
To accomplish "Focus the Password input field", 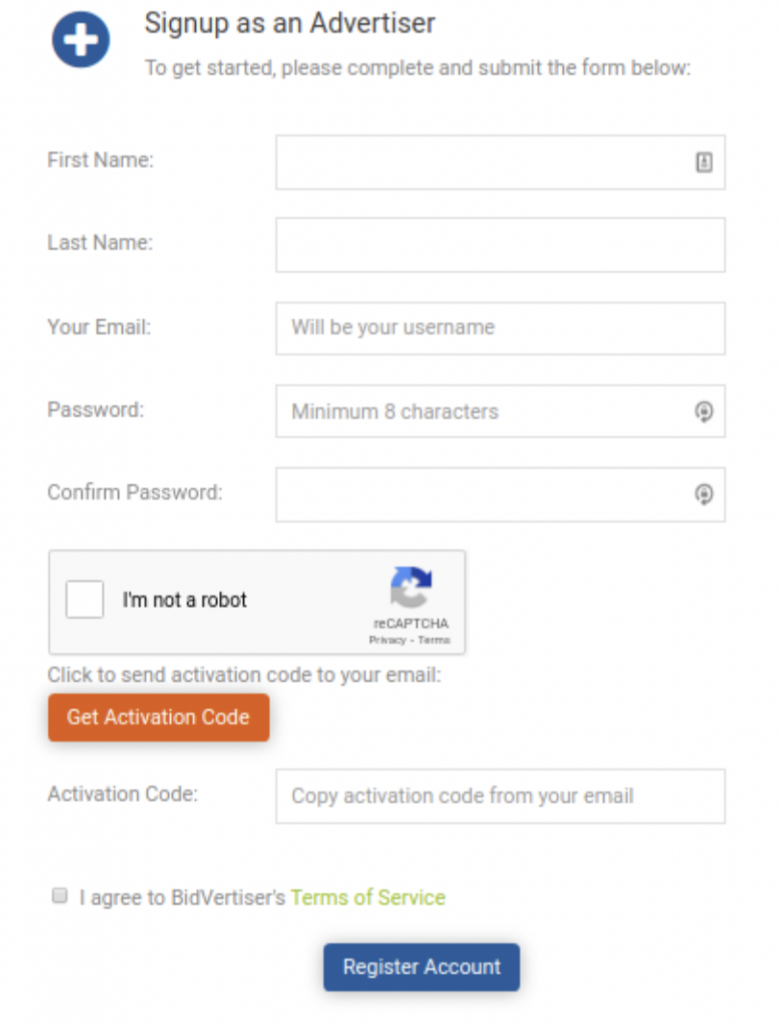I will tap(480, 411).
